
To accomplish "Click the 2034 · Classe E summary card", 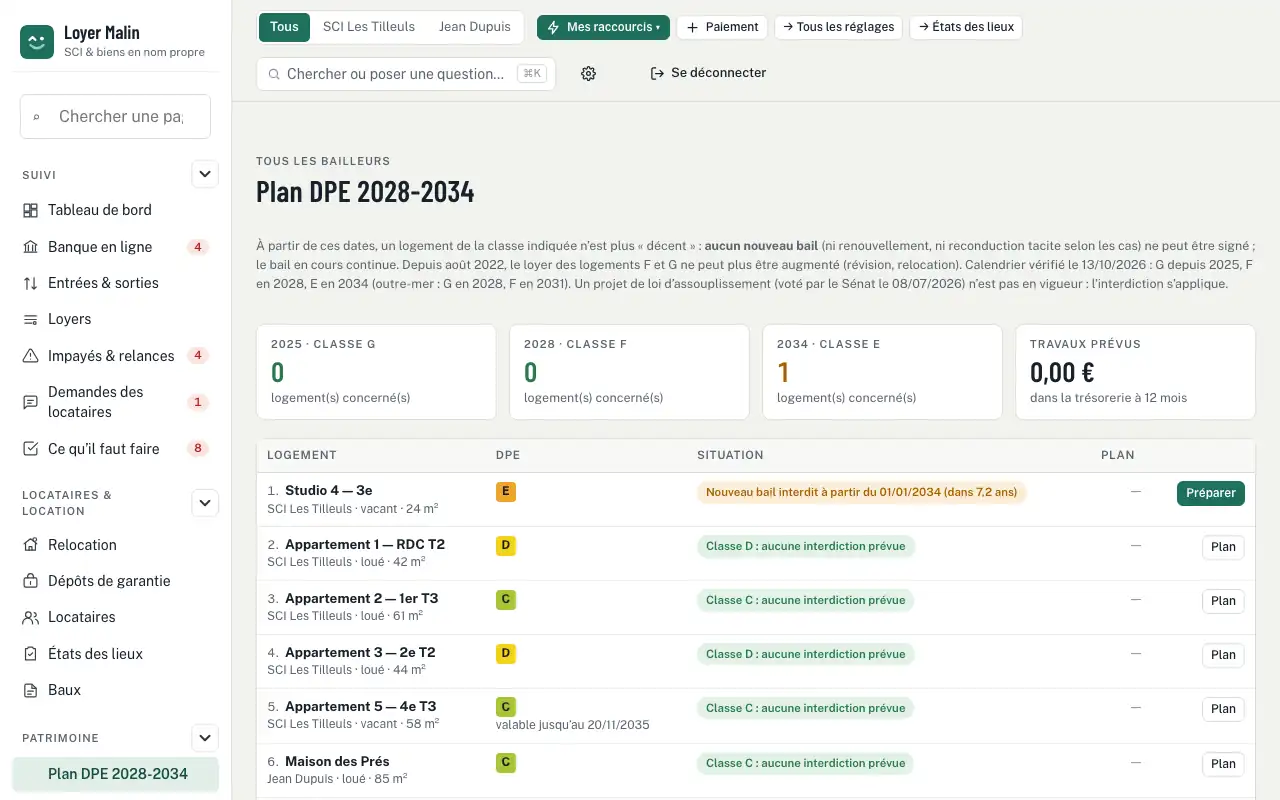I will 882,372.
